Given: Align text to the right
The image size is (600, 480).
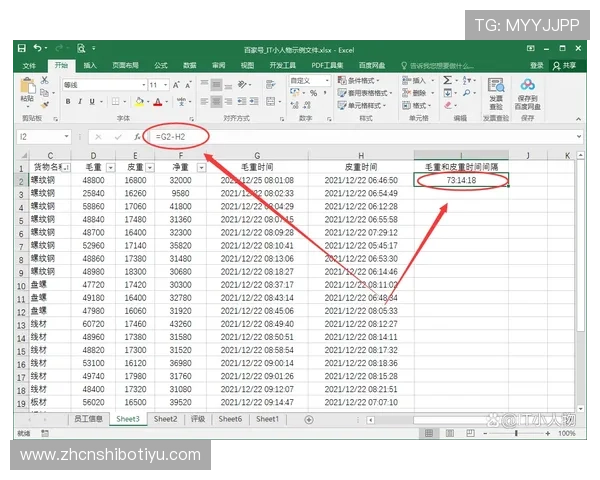Looking at the screenshot, I should click(228, 101).
